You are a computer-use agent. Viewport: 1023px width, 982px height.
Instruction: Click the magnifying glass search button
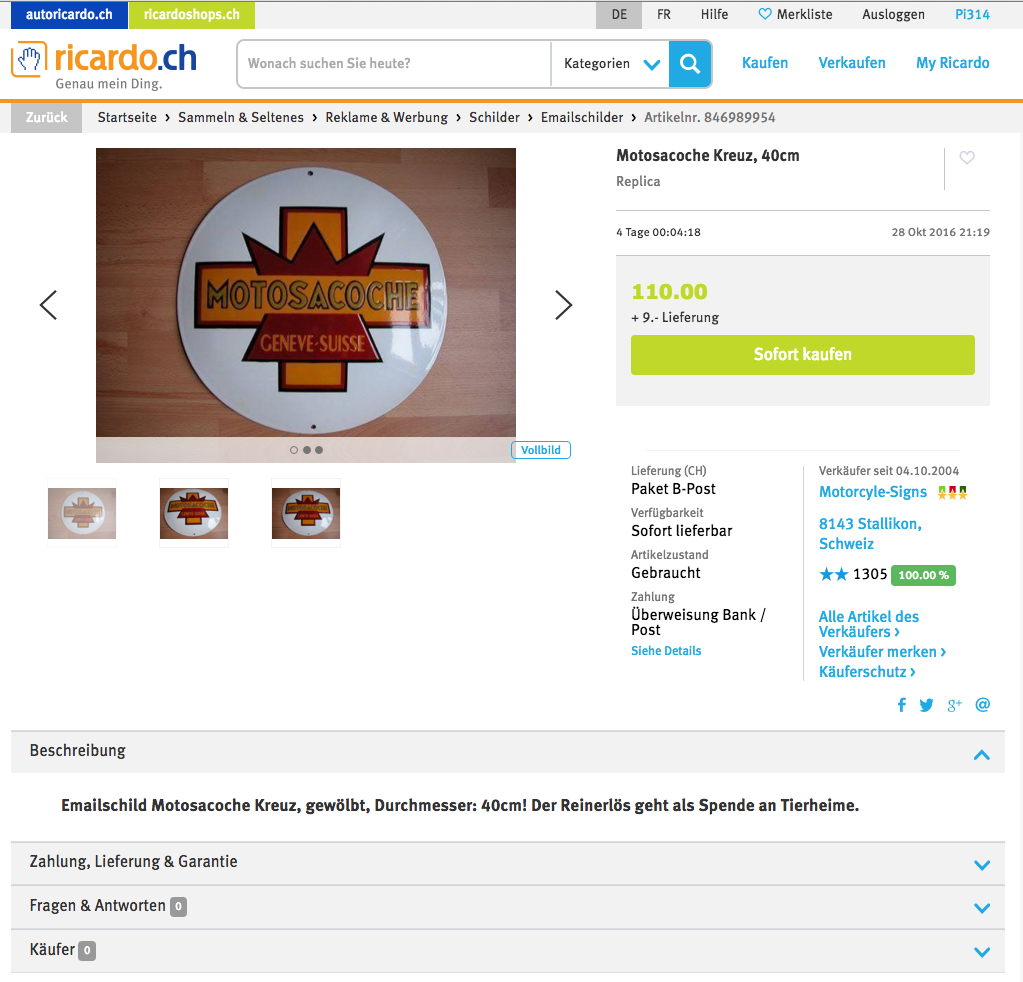[x=690, y=63]
